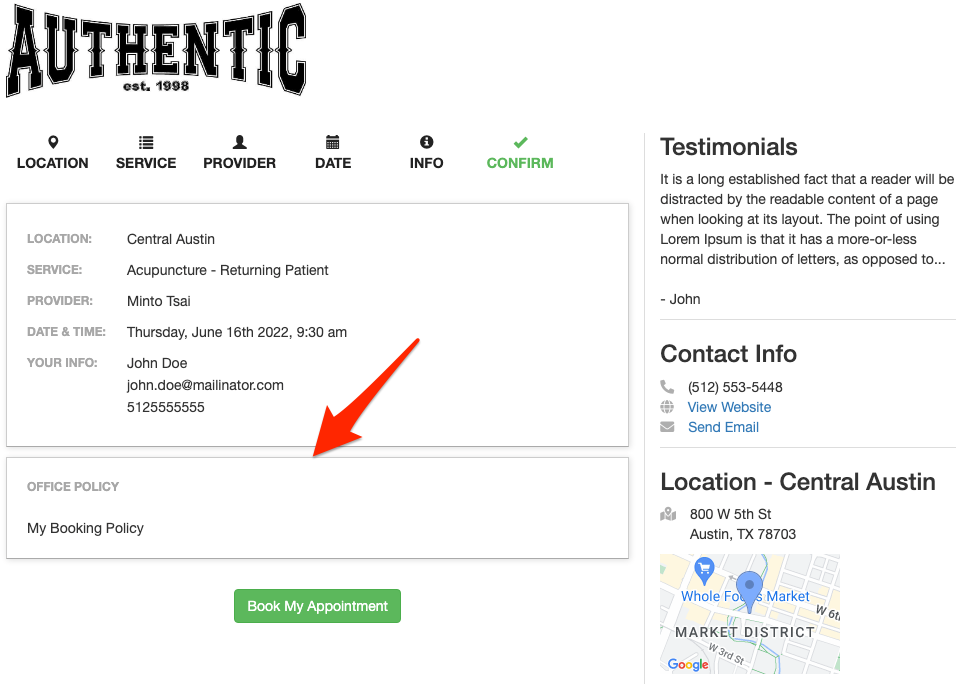This screenshot has height=692, width=963.
Task: Click the envelope icon beside Send Email
Action: pyautogui.click(x=668, y=427)
